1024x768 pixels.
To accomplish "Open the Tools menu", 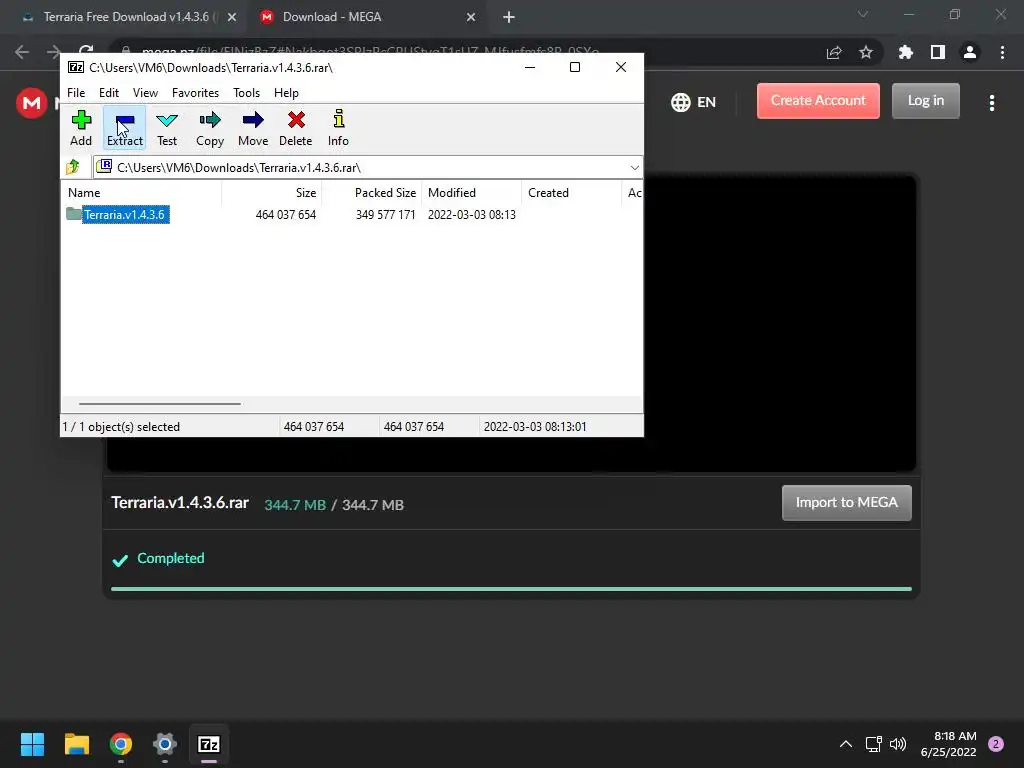I will click(246, 93).
